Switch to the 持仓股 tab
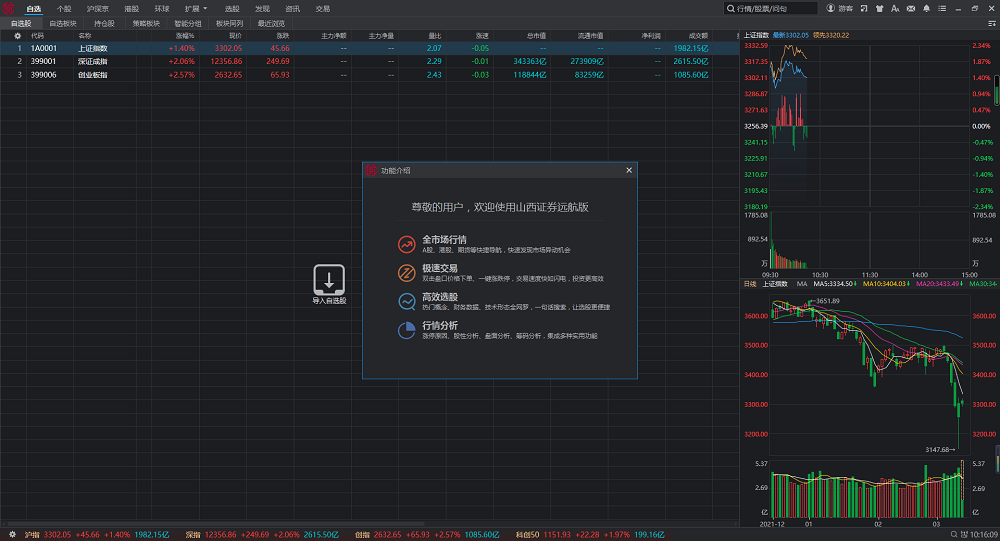The image size is (1000, 541). [x=105, y=24]
